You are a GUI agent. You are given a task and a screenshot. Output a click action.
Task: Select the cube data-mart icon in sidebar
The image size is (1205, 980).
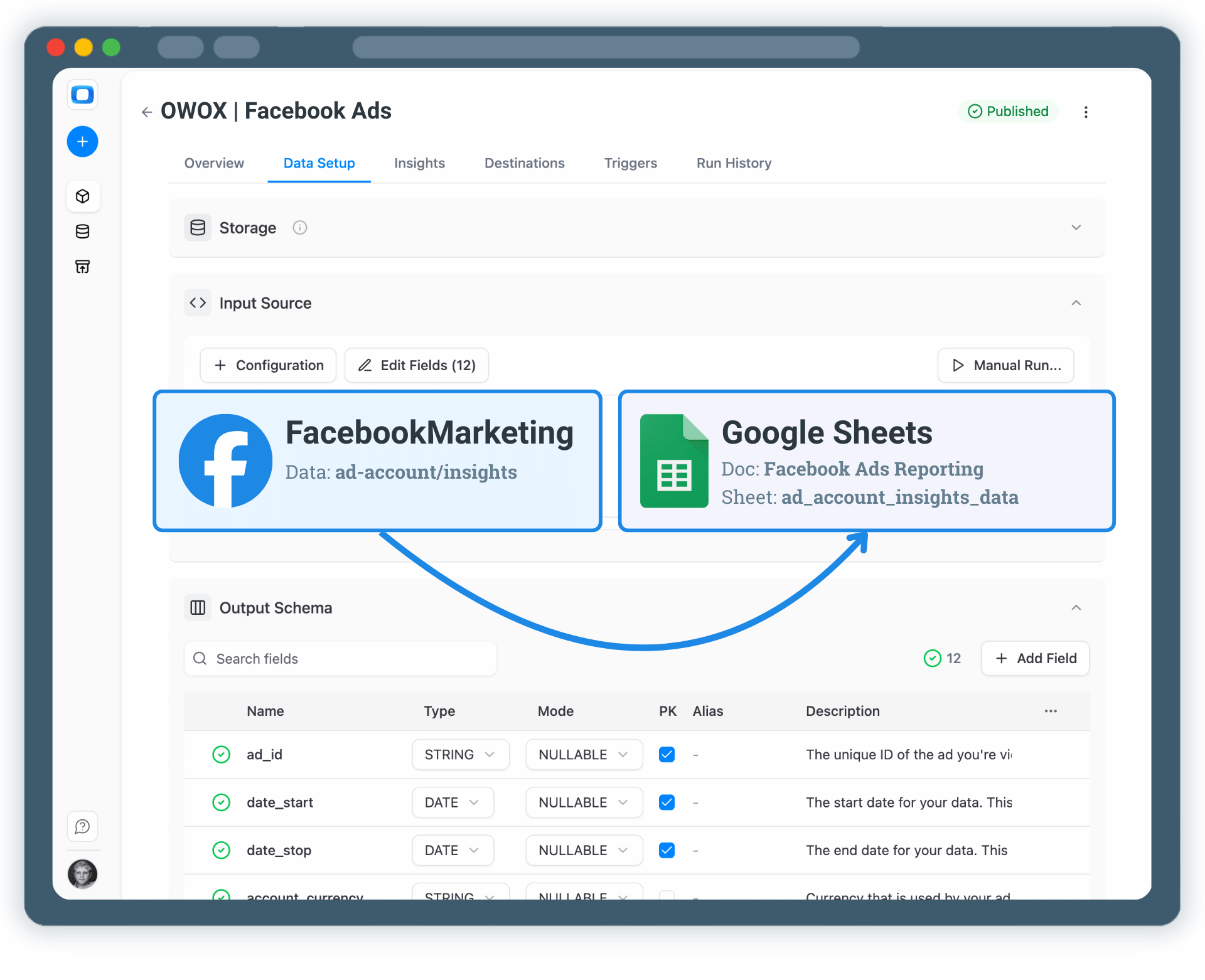82,196
